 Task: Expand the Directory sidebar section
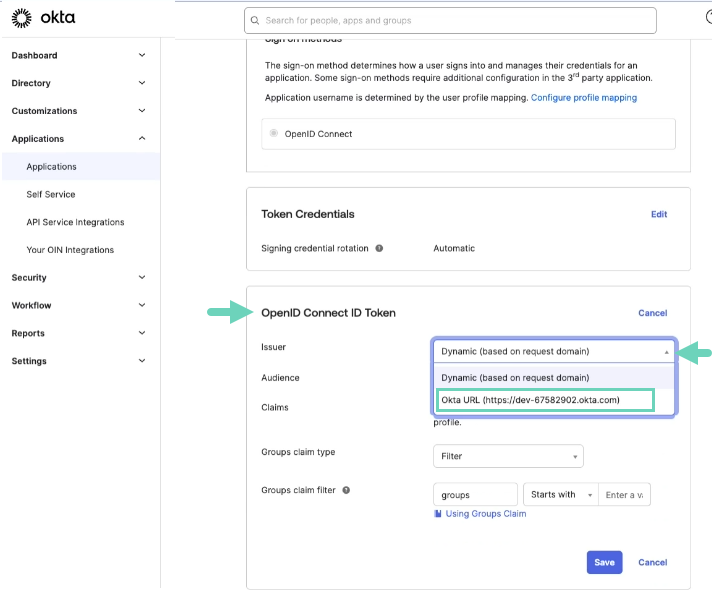point(142,83)
